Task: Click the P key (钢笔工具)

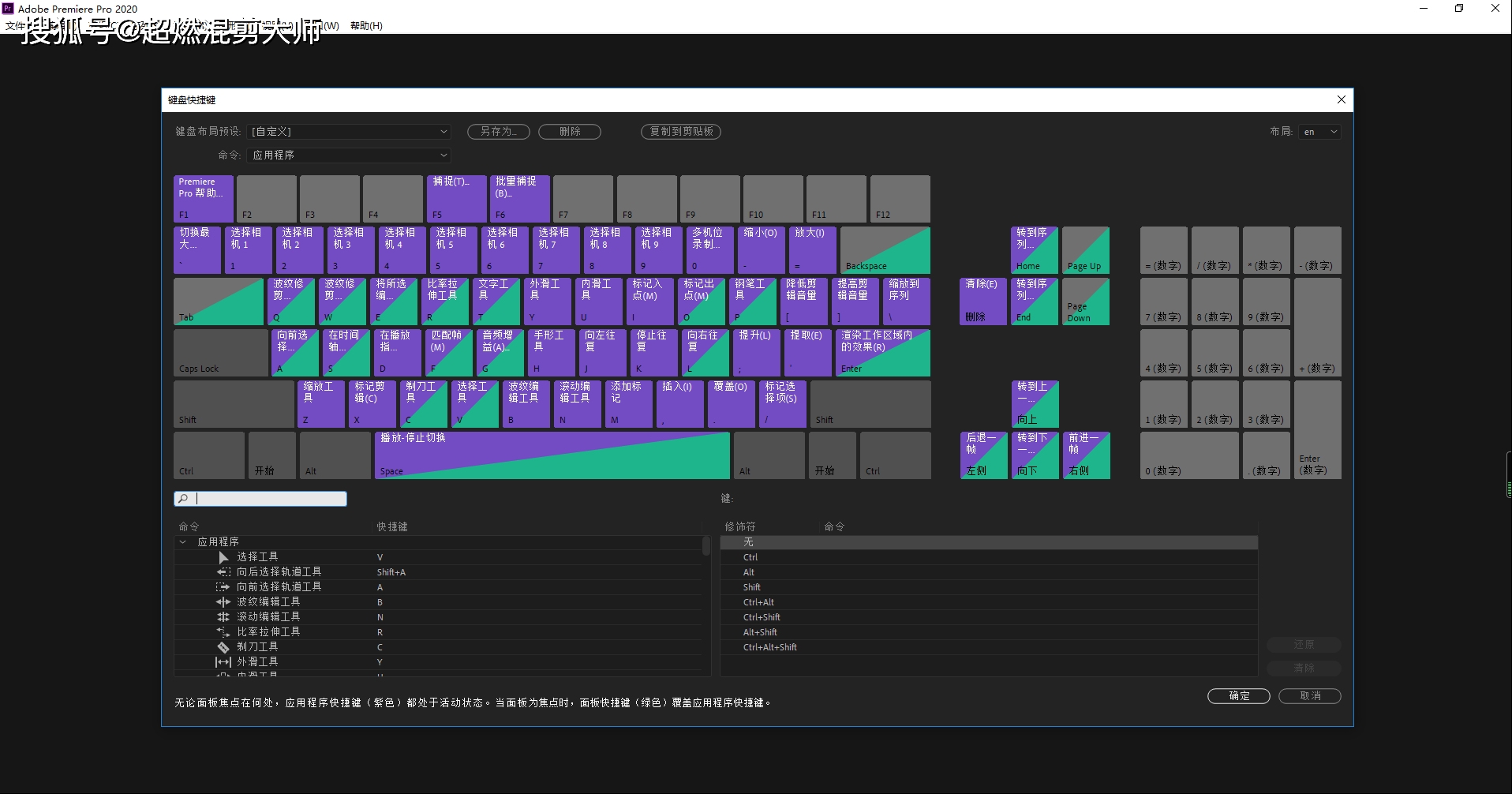Action: (753, 301)
